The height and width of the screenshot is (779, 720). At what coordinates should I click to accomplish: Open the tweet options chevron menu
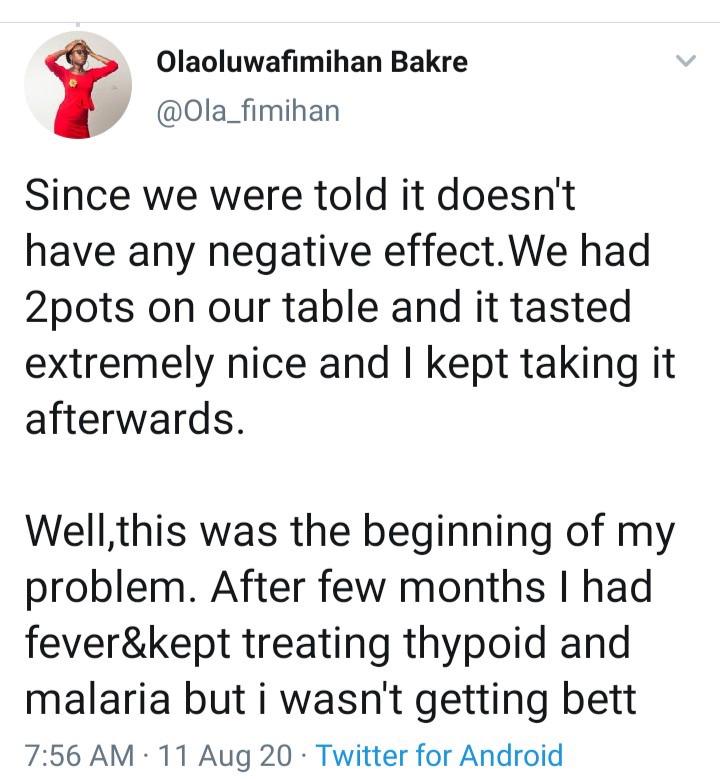click(x=686, y=61)
